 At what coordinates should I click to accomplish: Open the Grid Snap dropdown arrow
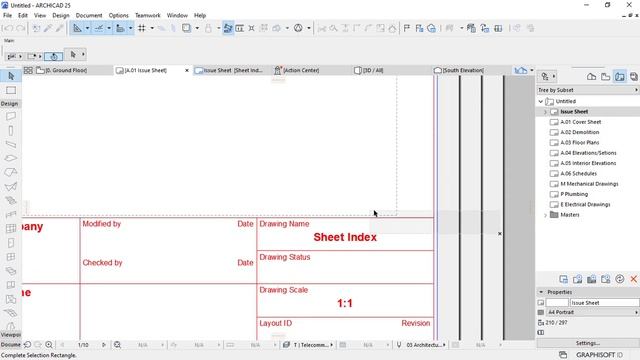click(152, 28)
